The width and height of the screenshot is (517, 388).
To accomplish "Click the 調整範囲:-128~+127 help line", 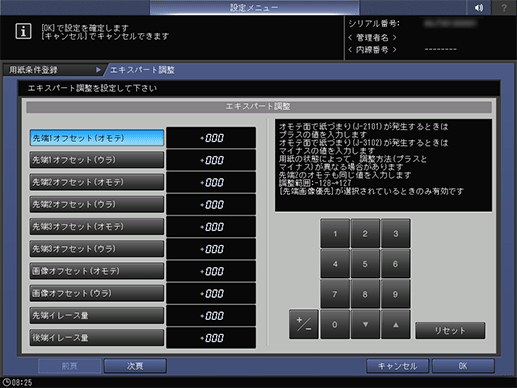I will tap(315, 183).
